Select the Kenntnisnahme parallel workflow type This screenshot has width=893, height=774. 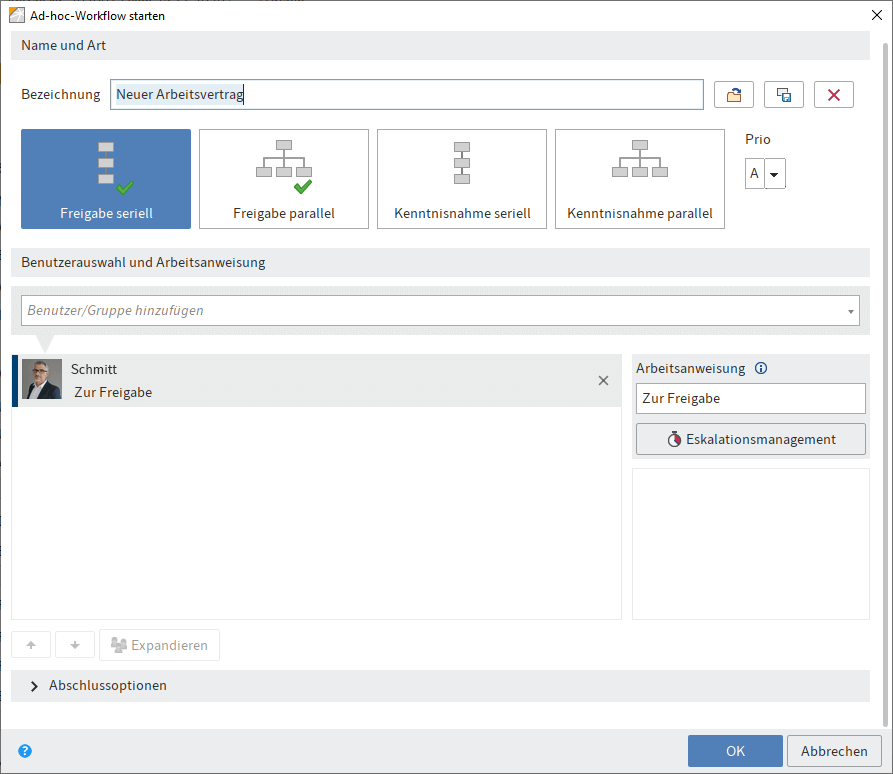[x=640, y=179]
